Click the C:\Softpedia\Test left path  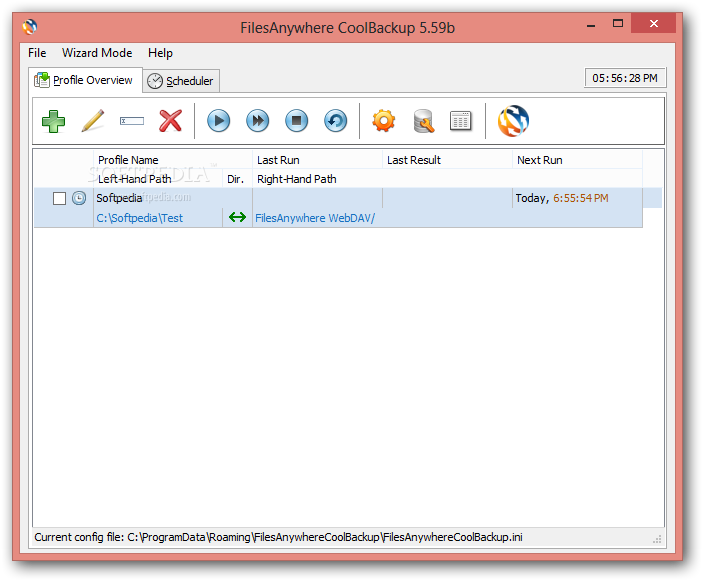[139, 218]
